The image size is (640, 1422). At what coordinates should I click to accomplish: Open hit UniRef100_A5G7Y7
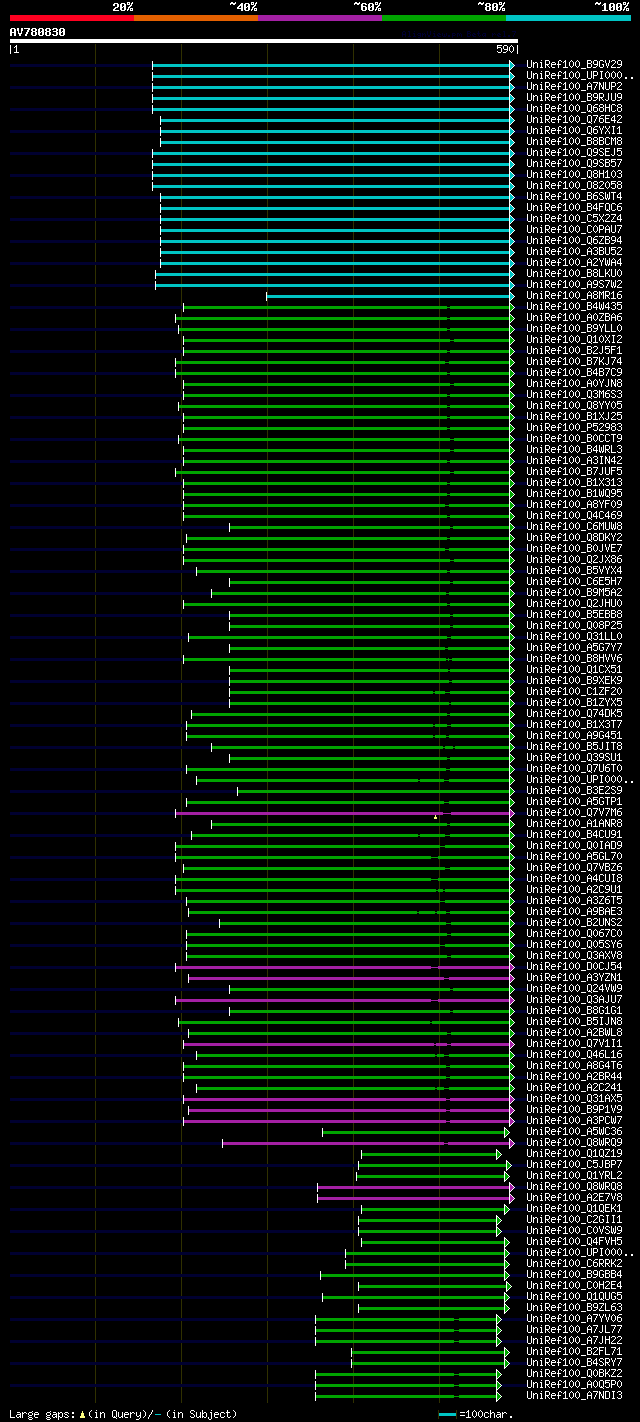(575, 647)
